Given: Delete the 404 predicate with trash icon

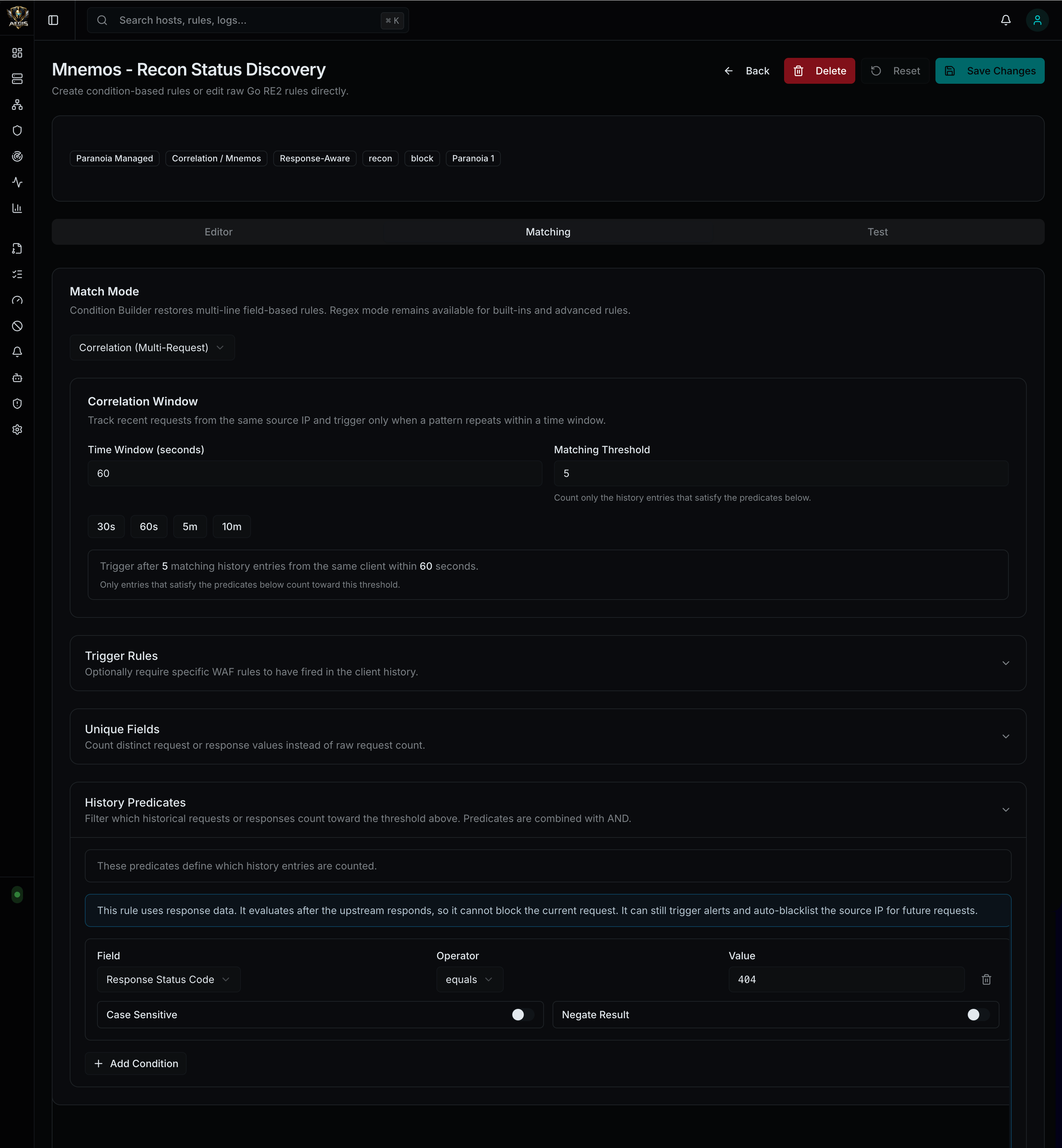Looking at the screenshot, I should [x=986, y=979].
